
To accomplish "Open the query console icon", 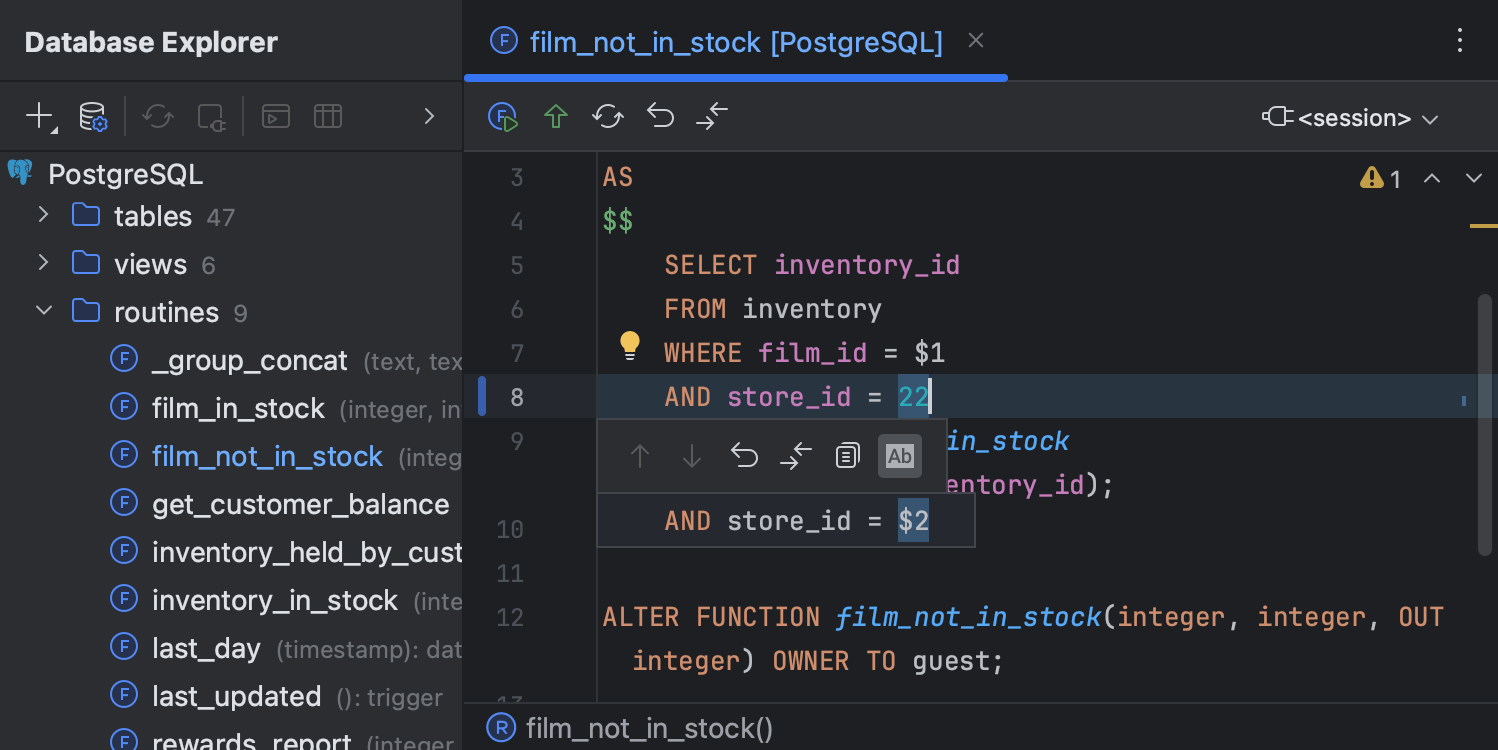I will [276, 117].
